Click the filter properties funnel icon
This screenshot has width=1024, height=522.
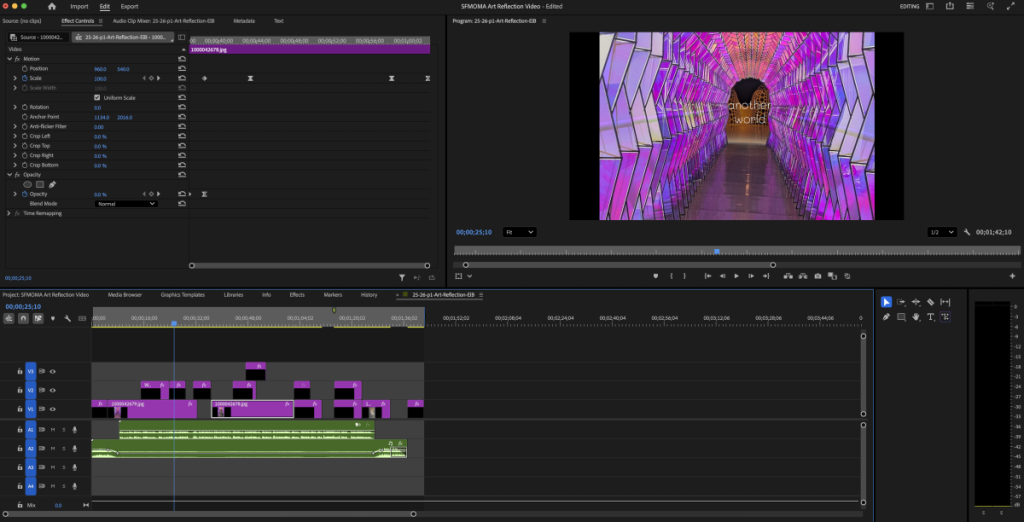tap(402, 278)
